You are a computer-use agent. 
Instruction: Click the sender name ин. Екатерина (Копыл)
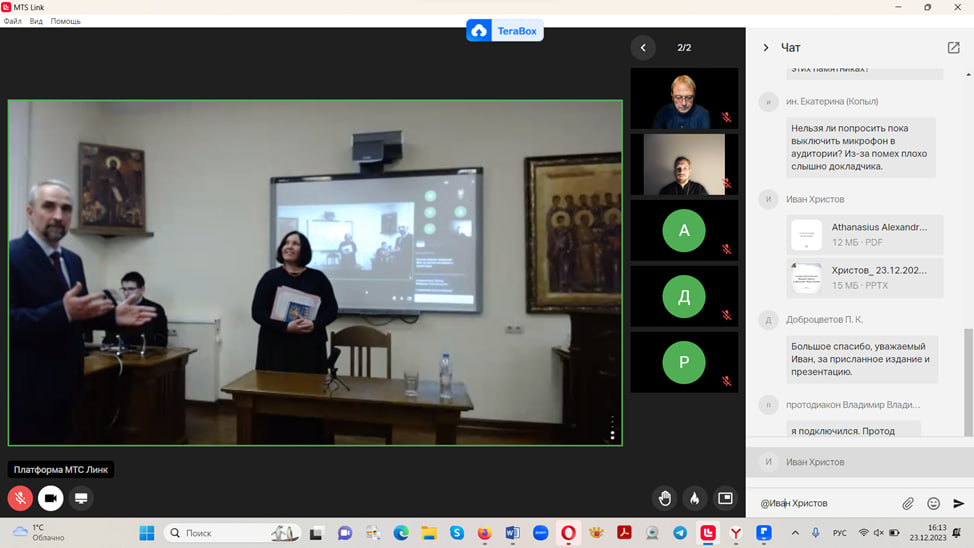832,101
